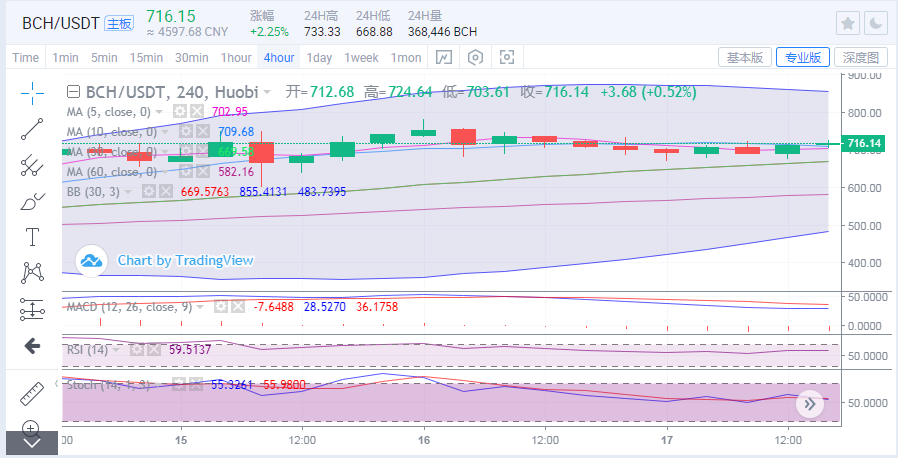898x458 pixels.
Task: Open settings for MA (60, close, 0)
Action: tap(186, 172)
